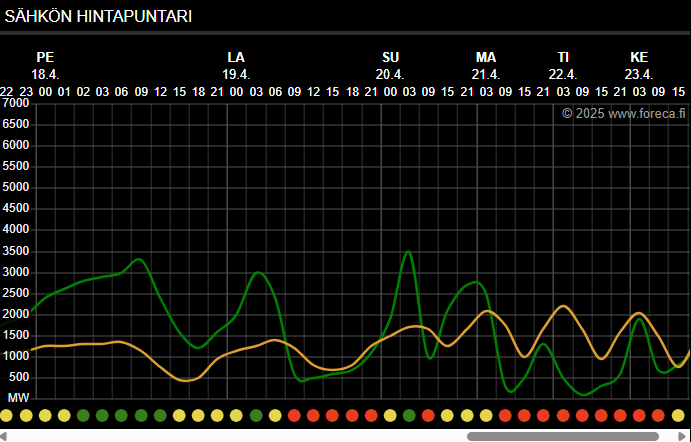
Task: Select the green price dot under LA 03
Action: click(x=256, y=414)
